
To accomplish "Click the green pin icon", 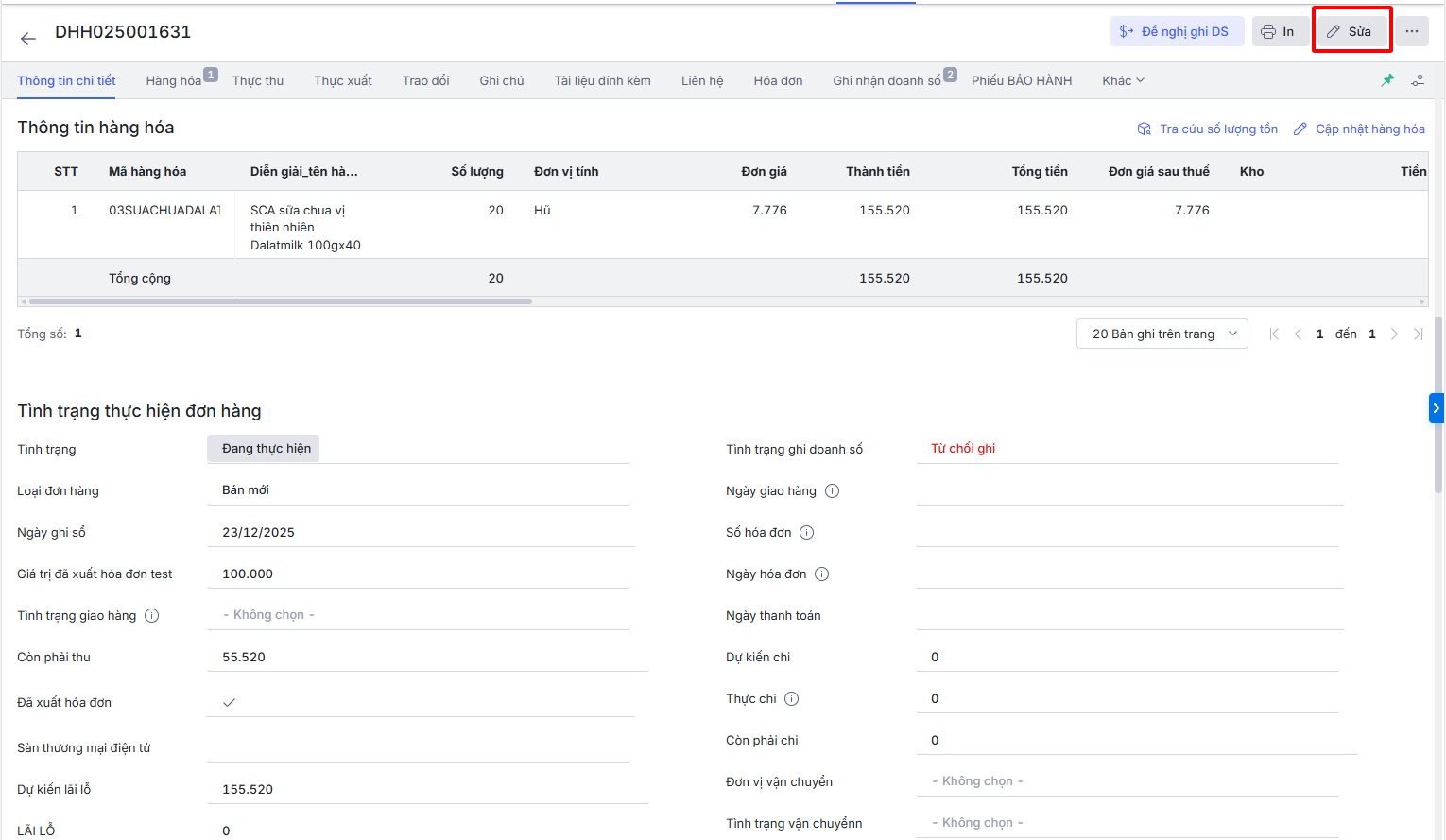I will 1387,80.
